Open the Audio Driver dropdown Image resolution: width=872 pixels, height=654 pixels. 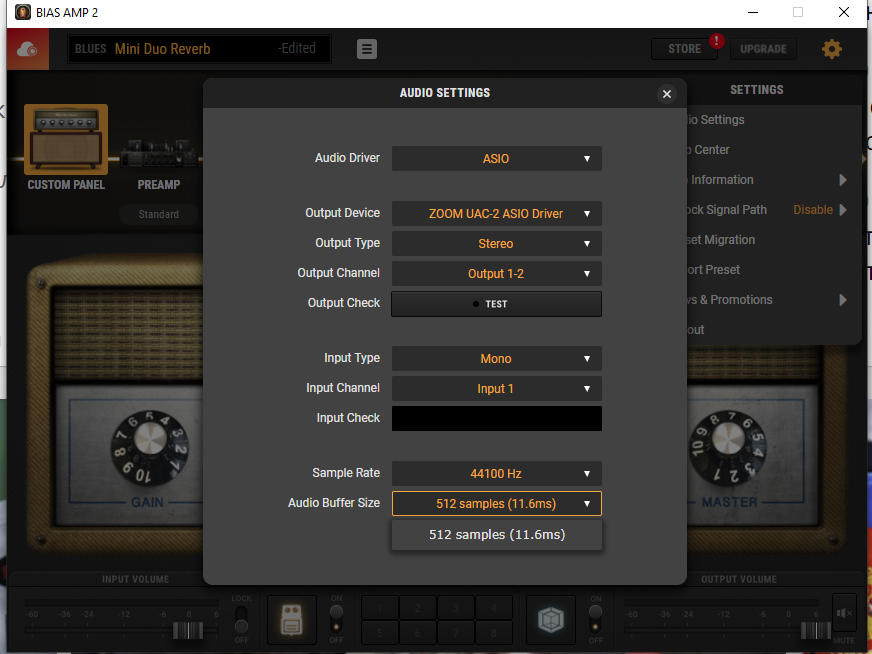coord(497,158)
